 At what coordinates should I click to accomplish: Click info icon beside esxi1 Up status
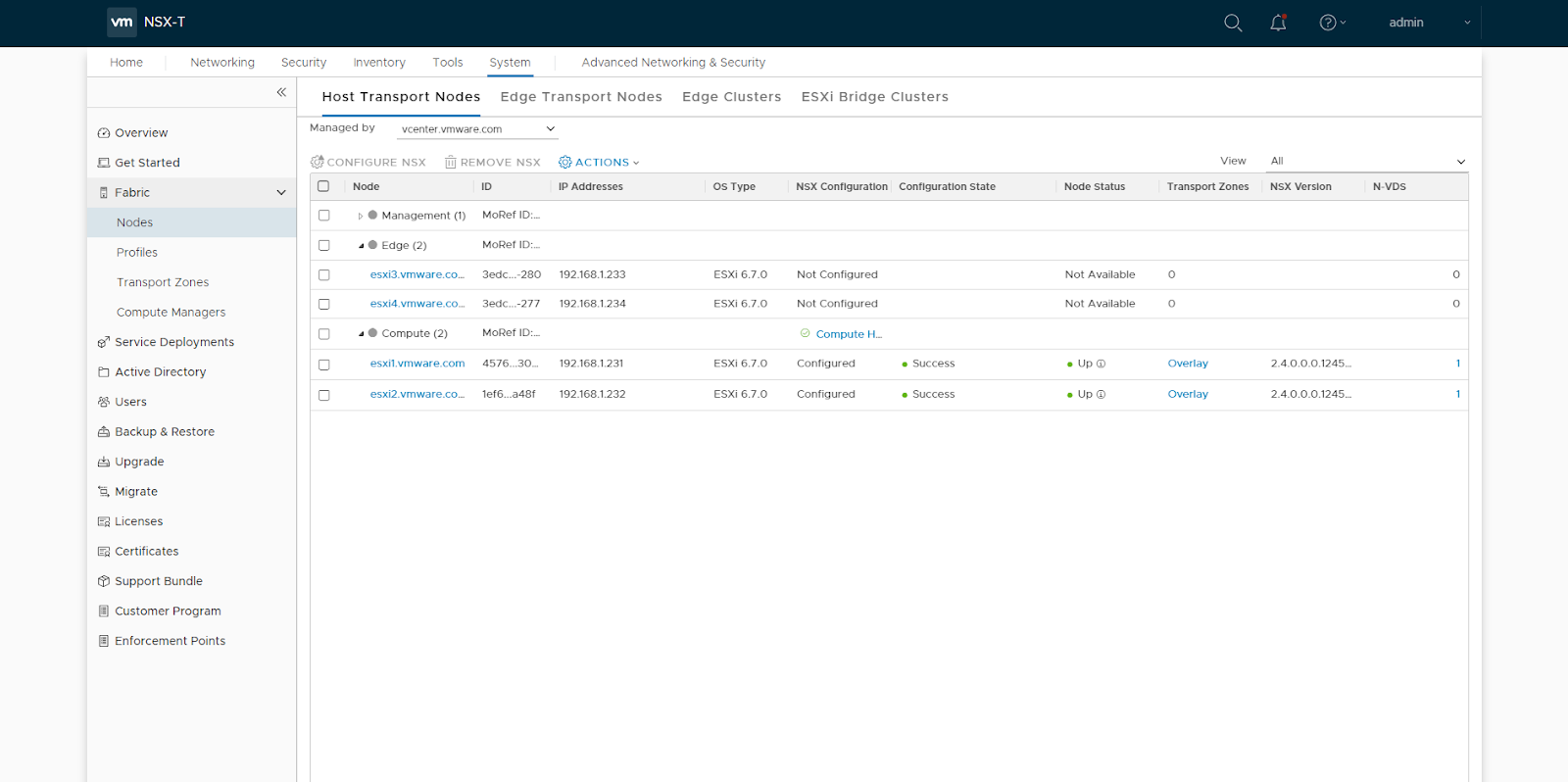tap(1102, 364)
